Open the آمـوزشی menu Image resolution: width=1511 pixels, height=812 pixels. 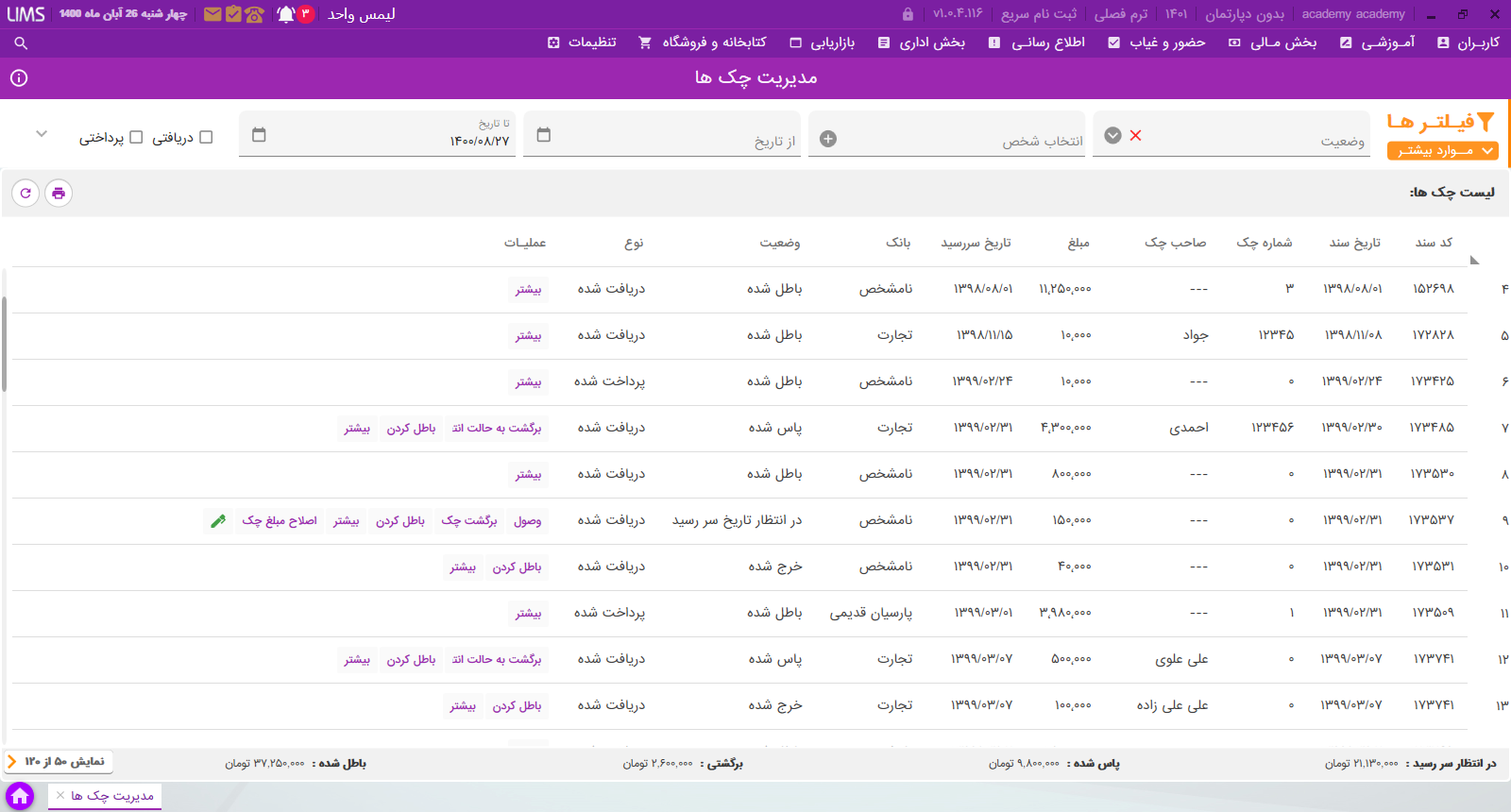pyautogui.click(x=1377, y=42)
